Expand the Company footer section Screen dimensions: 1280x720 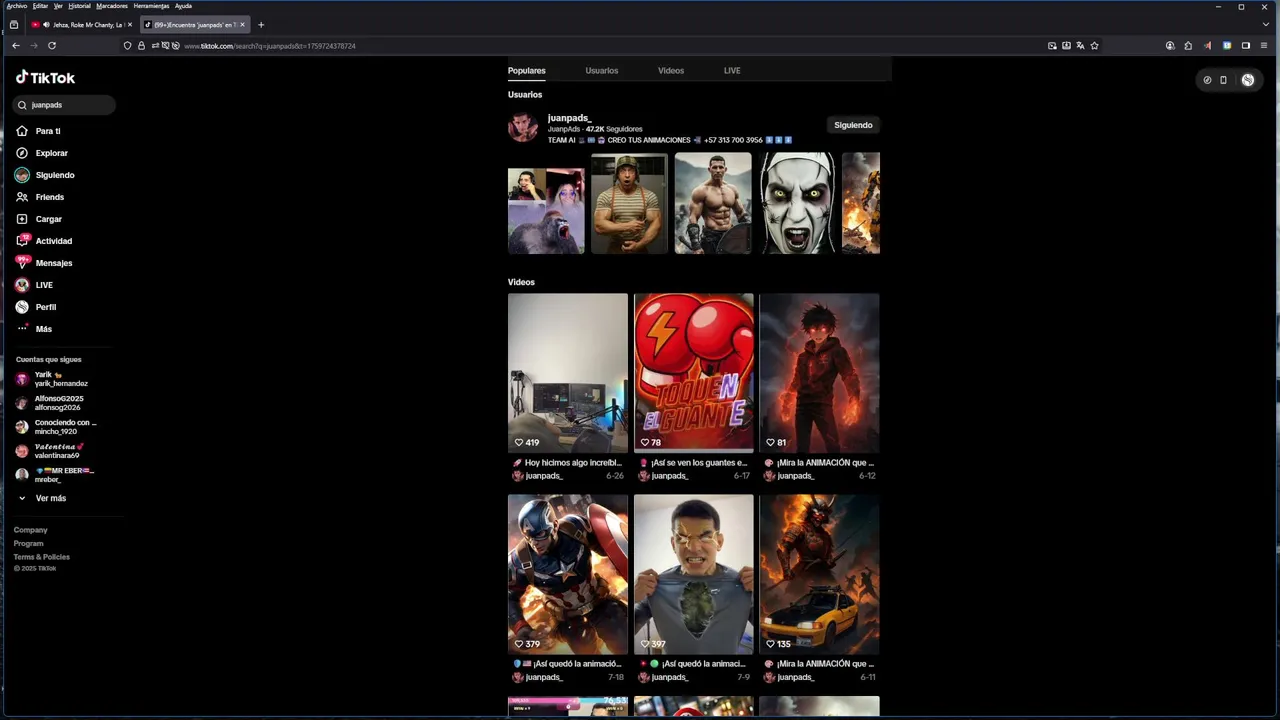click(x=31, y=530)
